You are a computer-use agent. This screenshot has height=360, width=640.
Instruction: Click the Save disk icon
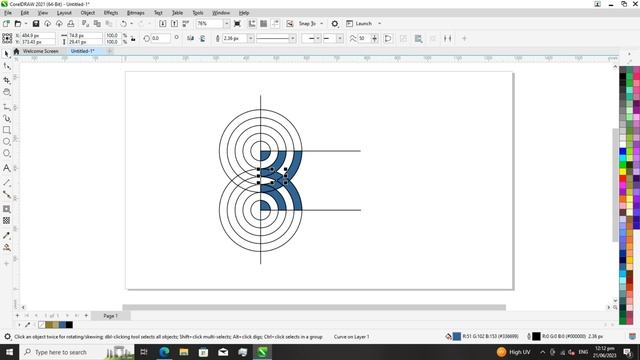point(36,24)
